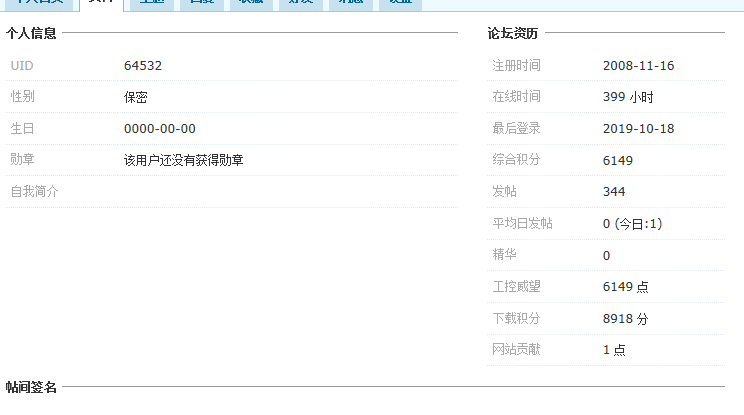Click the 帖间签名 section heading
The width and height of the screenshot is (744, 415).
(x=31, y=387)
